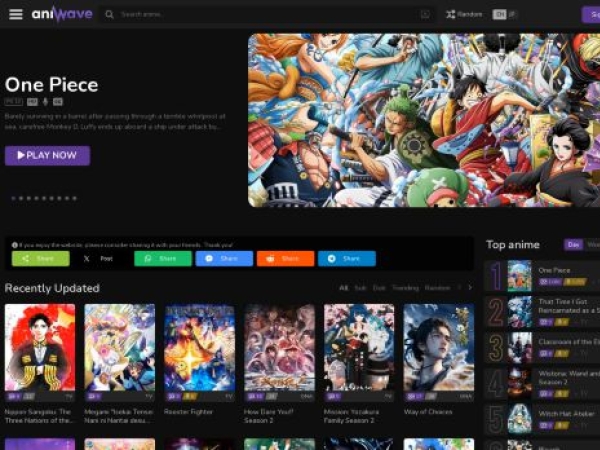Viewport: 600px width, 450px height.
Task: Go to previous page of Recently Updated
Action: click(460, 288)
